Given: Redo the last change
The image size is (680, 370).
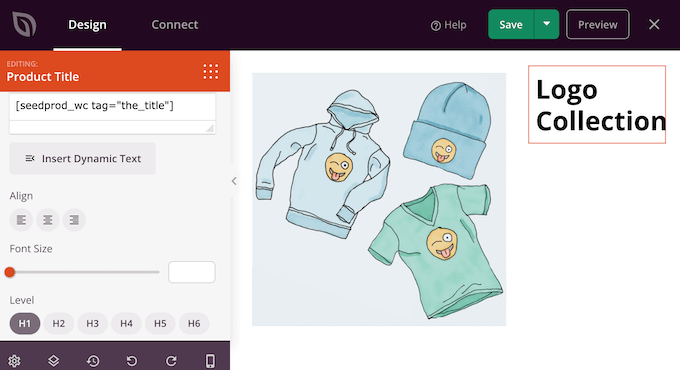Looking at the screenshot, I should 171,361.
